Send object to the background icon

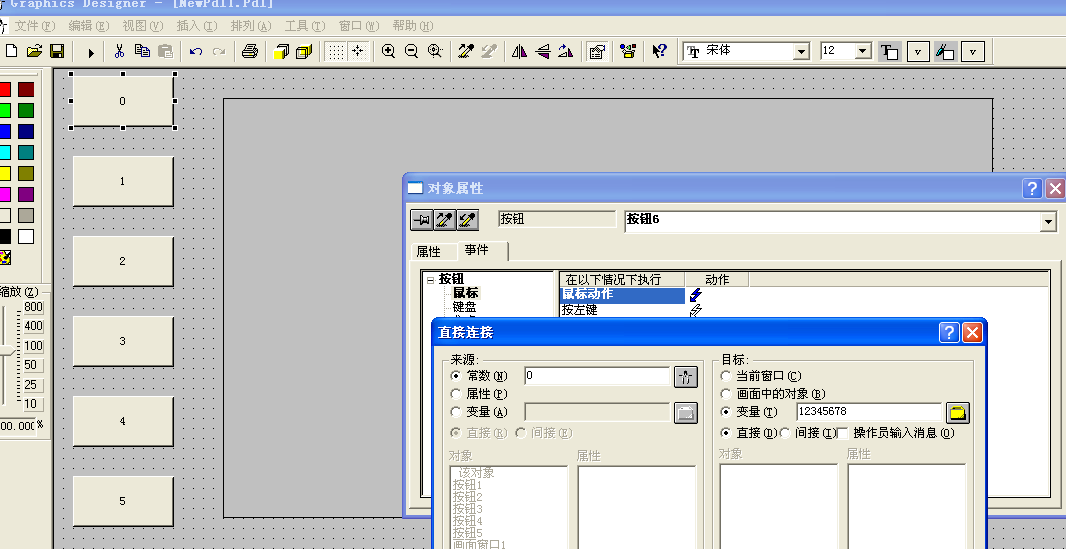(304, 52)
